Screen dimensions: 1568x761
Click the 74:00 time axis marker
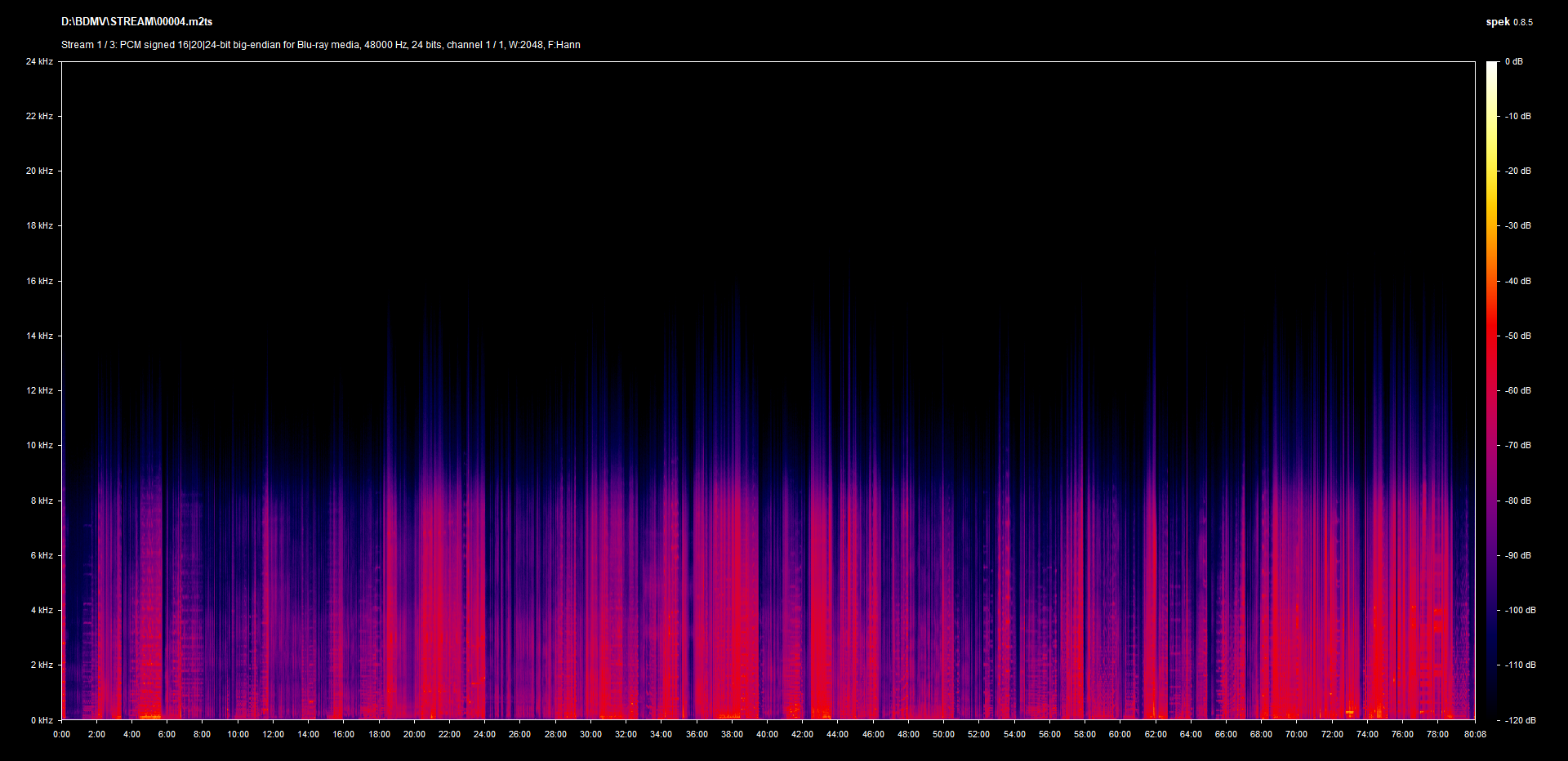[1367, 734]
